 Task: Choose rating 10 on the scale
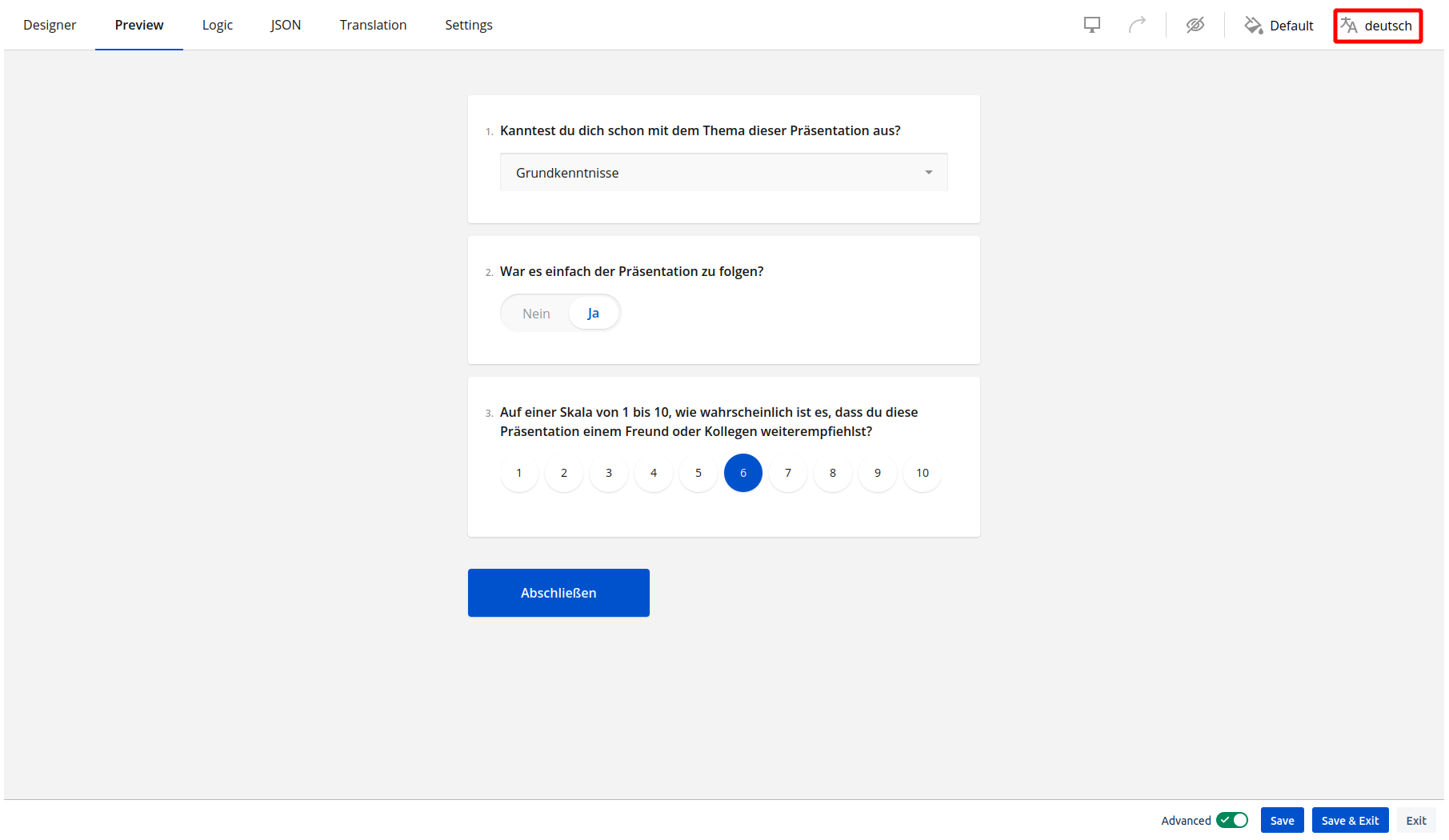coord(922,473)
